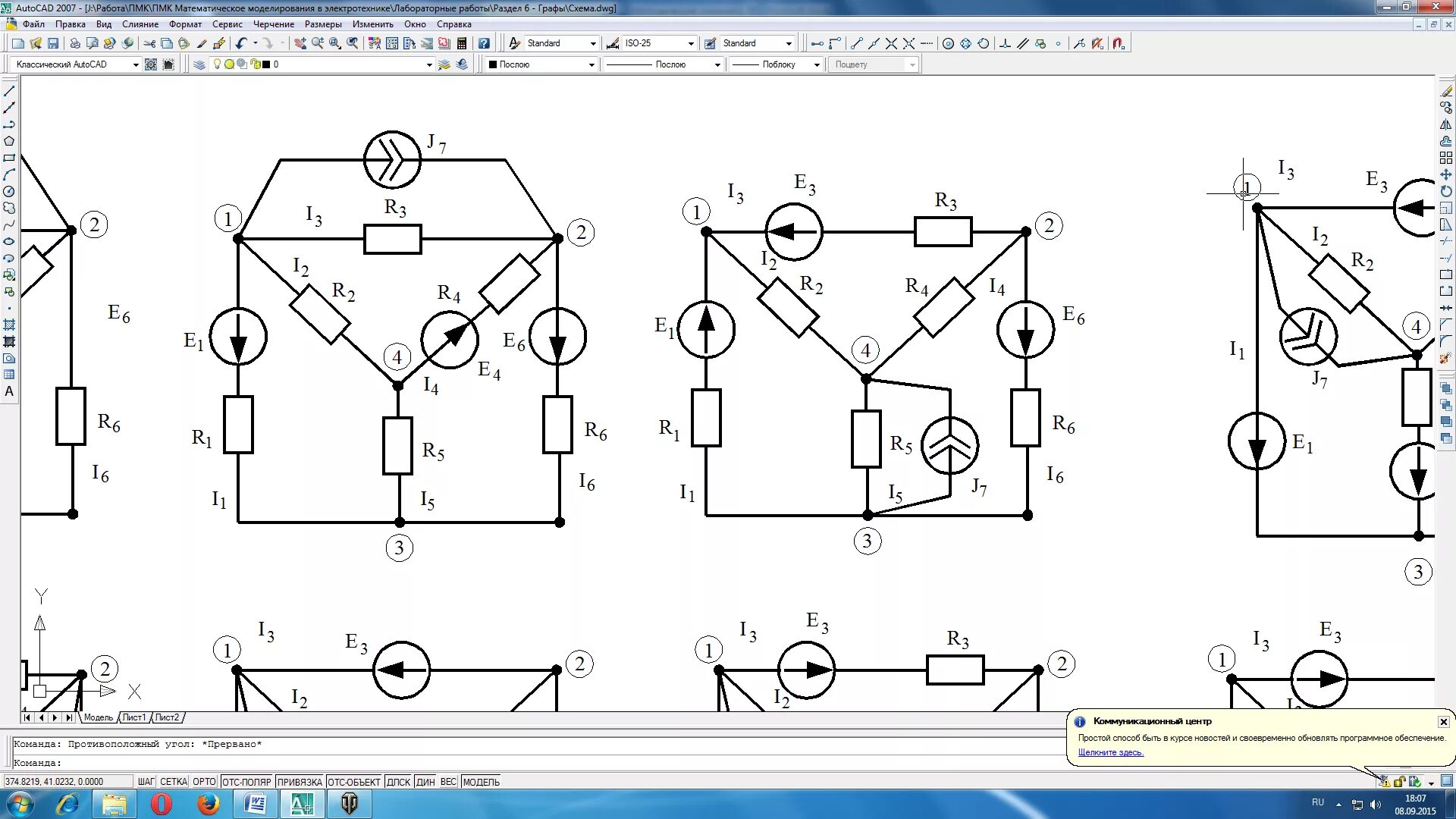Open the Классический AutoCAD workspace dropdown
Image resolution: width=1456 pixels, height=819 pixels.
[136, 65]
